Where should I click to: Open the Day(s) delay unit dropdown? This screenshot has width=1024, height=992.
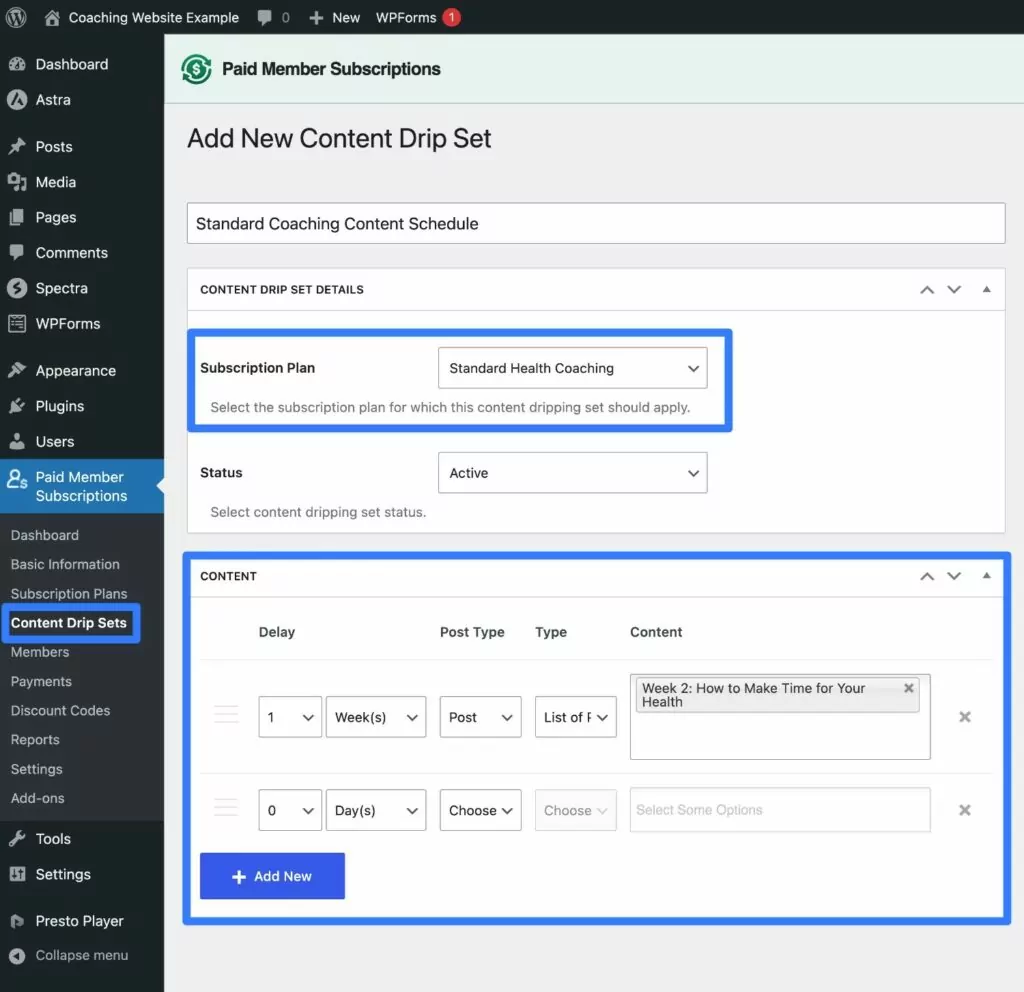tap(376, 810)
